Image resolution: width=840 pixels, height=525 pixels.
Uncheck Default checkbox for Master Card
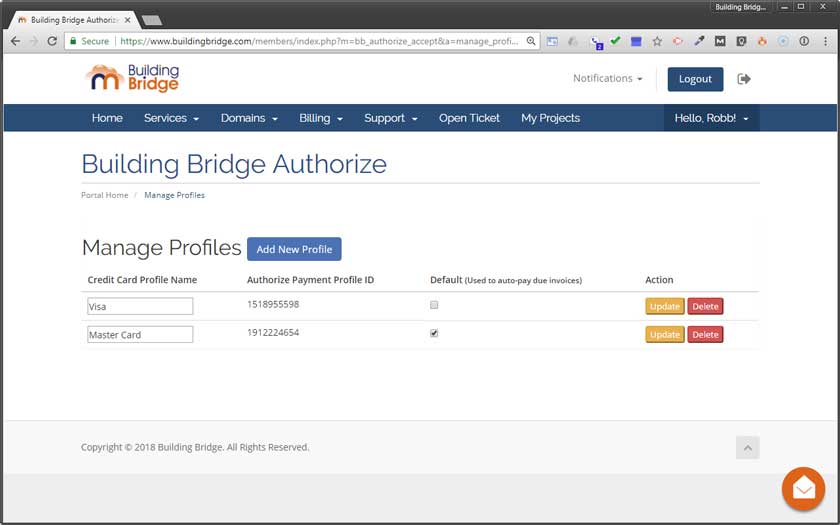[434, 333]
